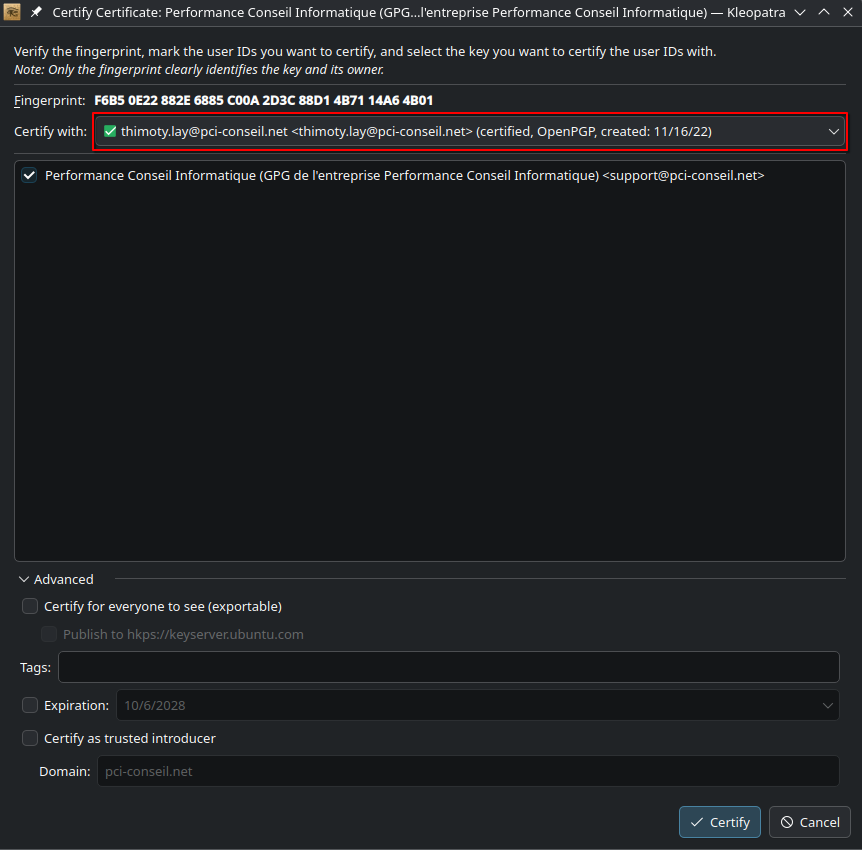Click the green certified icon in Certify with
Image resolution: width=862 pixels, height=850 pixels.
[x=110, y=131]
